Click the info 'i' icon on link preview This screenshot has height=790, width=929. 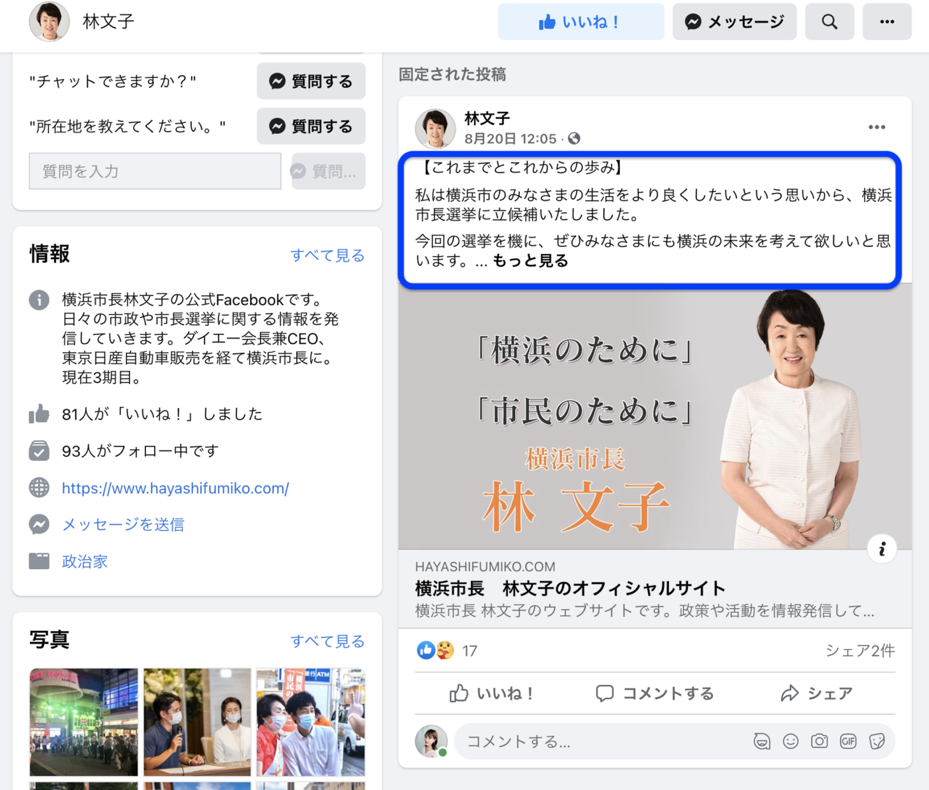(x=881, y=548)
